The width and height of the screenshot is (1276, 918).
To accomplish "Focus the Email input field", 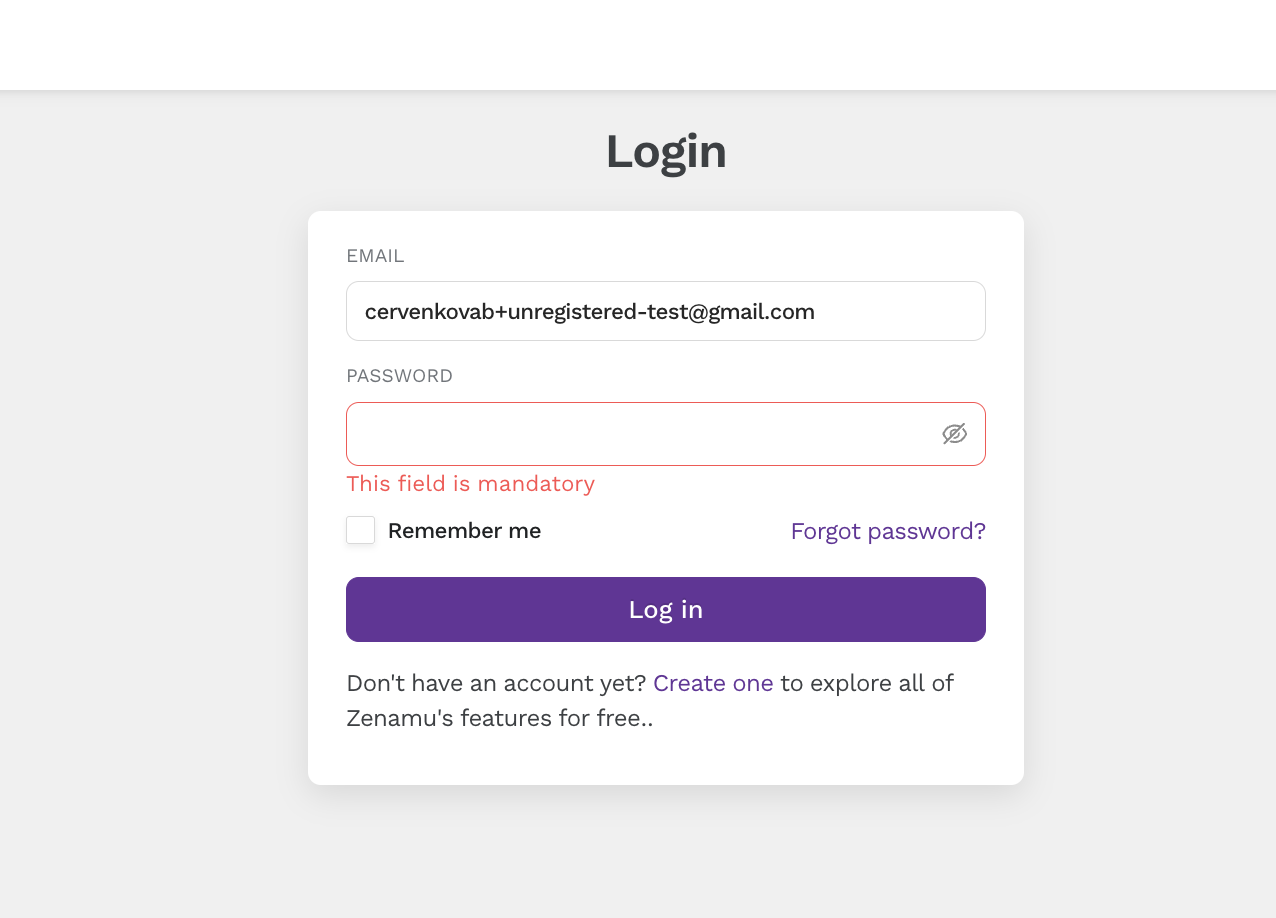I will (x=666, y=311).
